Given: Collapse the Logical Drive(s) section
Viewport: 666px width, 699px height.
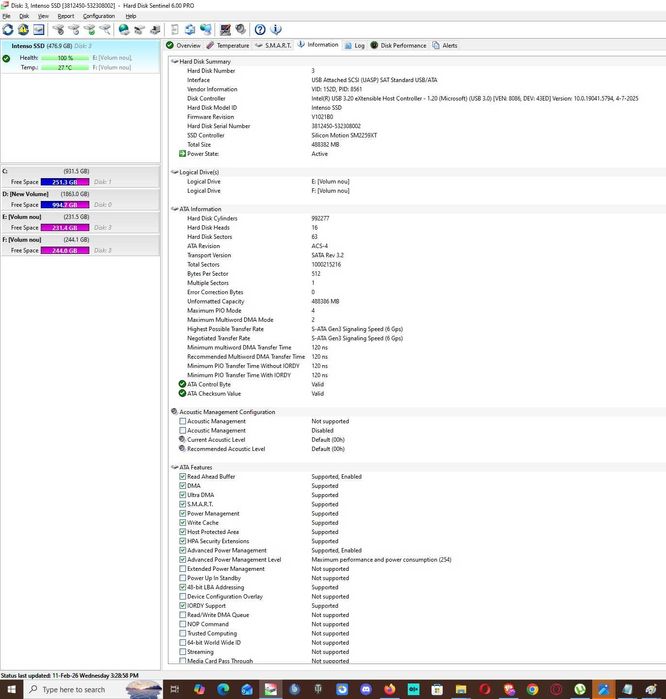Looking at the screenshot, I should click(x=174, y=172).
